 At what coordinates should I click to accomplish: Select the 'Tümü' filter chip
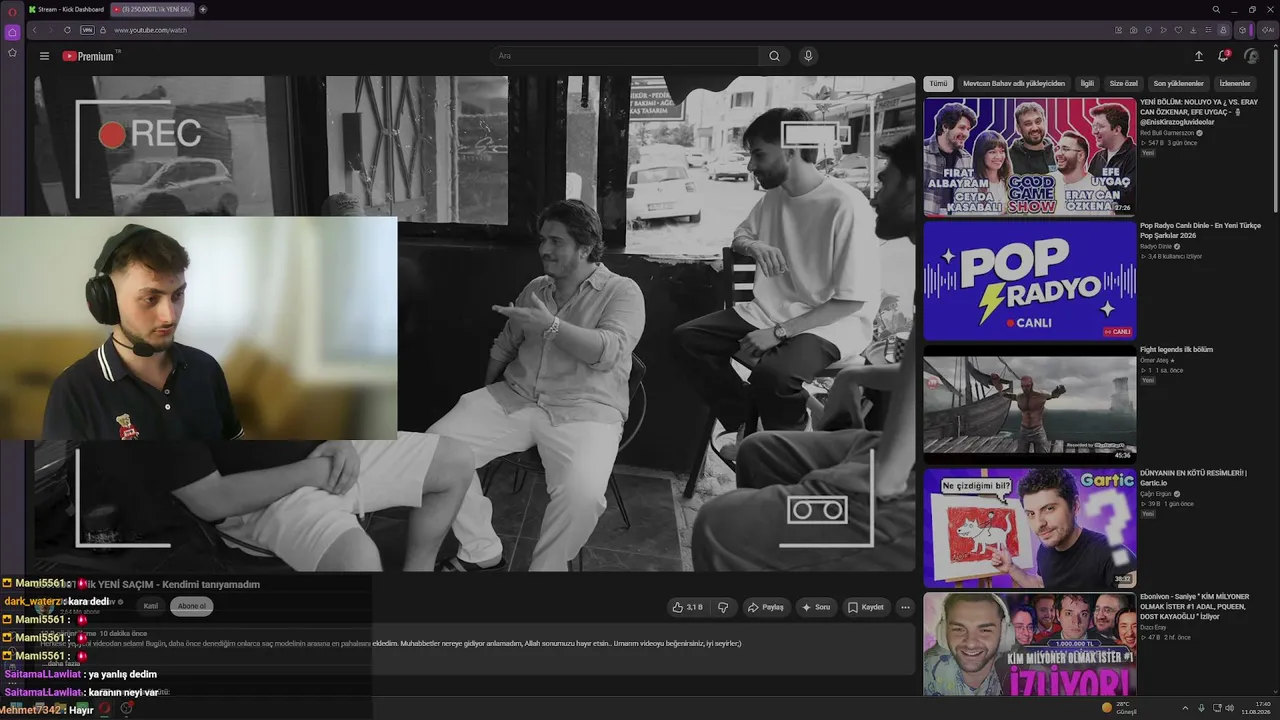pyautogui.click(x=938, y=84)
